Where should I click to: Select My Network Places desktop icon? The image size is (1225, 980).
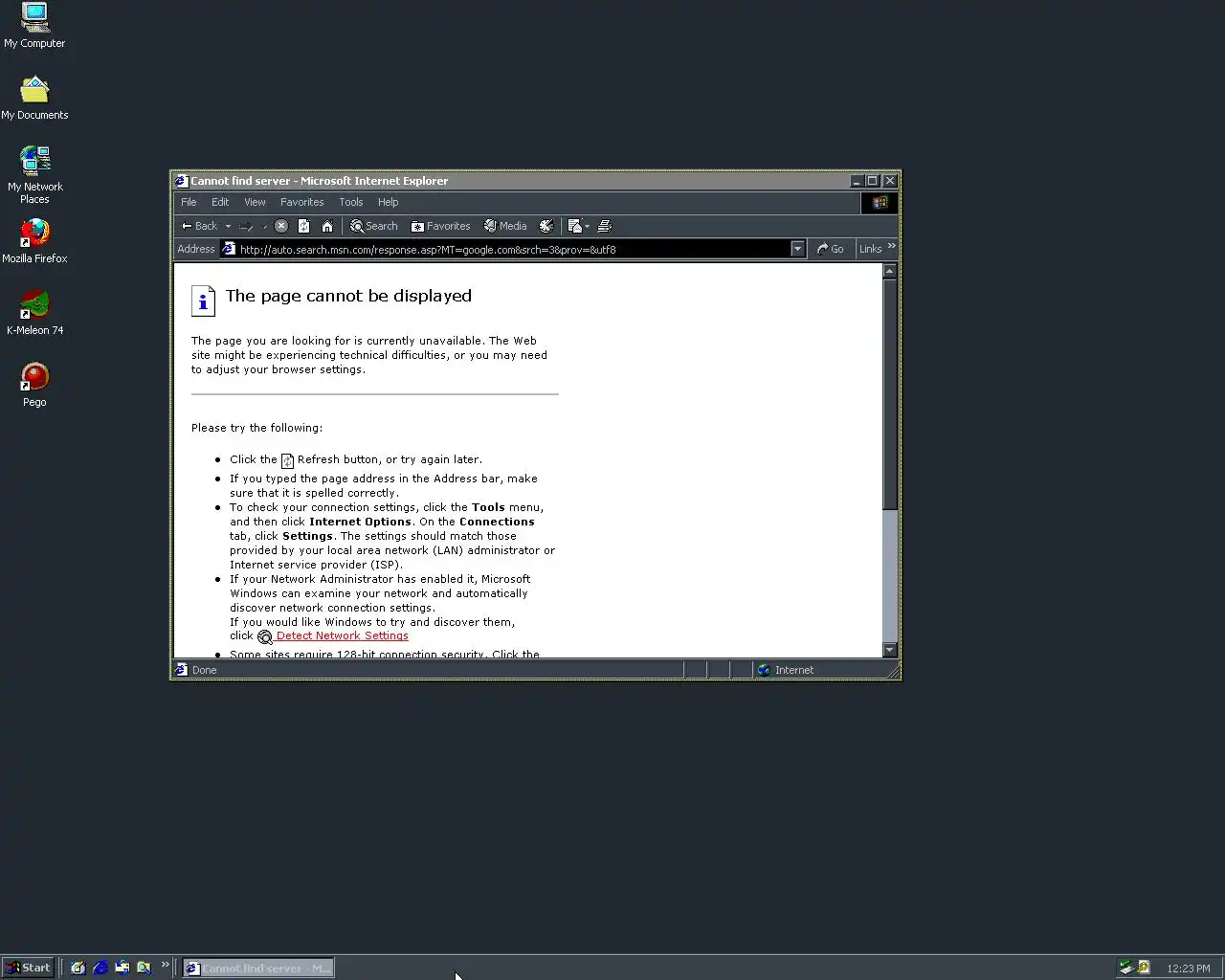click(x=34, y=174)
